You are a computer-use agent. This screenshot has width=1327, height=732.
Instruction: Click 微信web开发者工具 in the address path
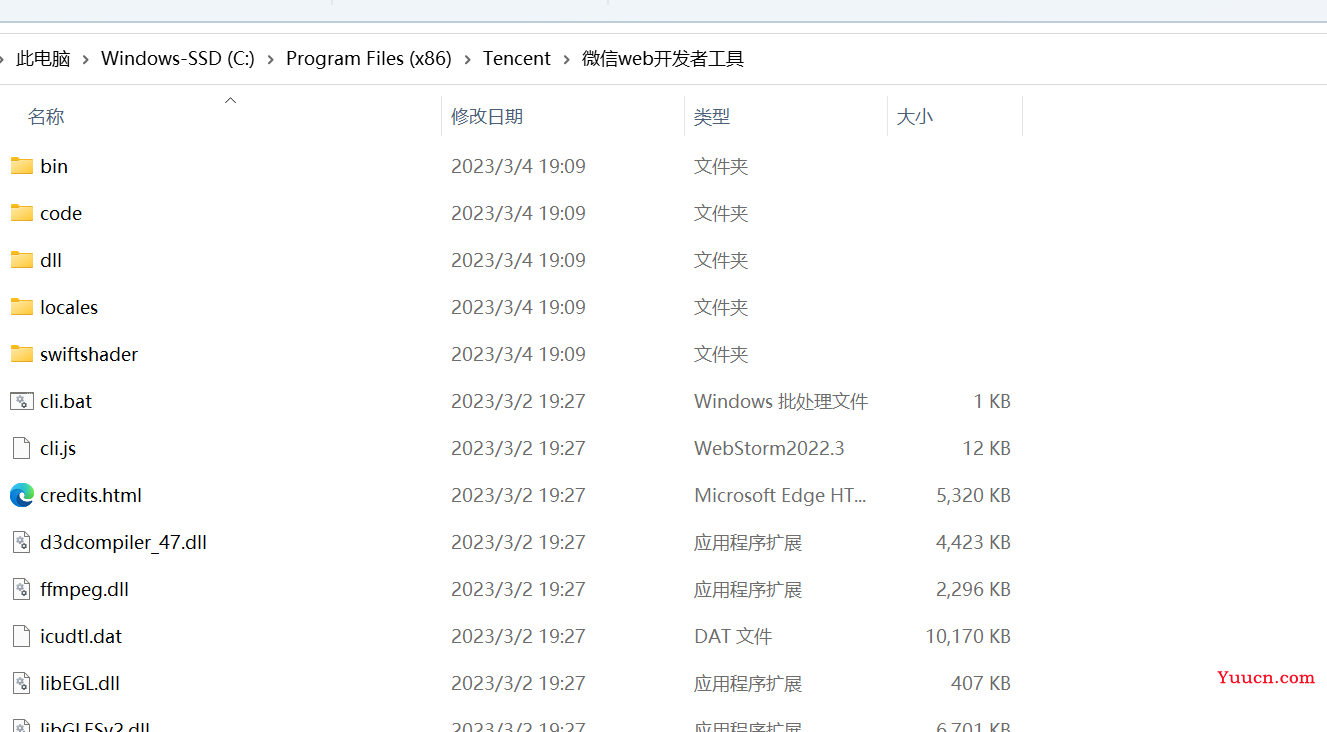663,59
